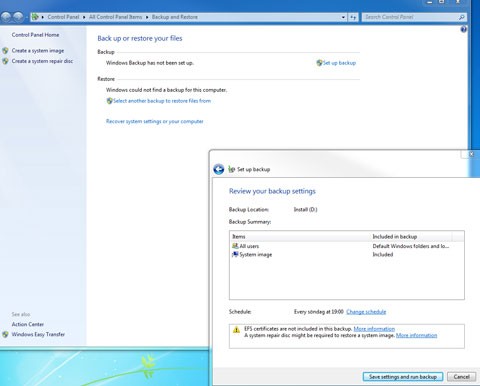
Task: Click the yellow warning icon in notice box
Action: [x=236, y=330]
